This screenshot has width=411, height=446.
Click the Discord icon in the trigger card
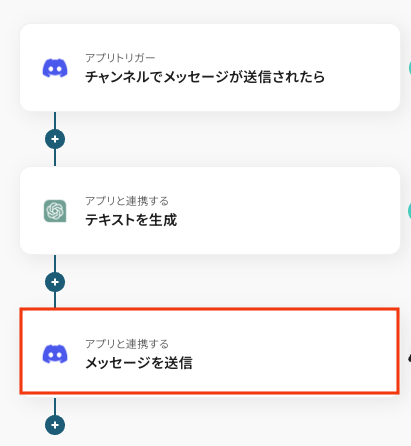click(x=55, y=68)
